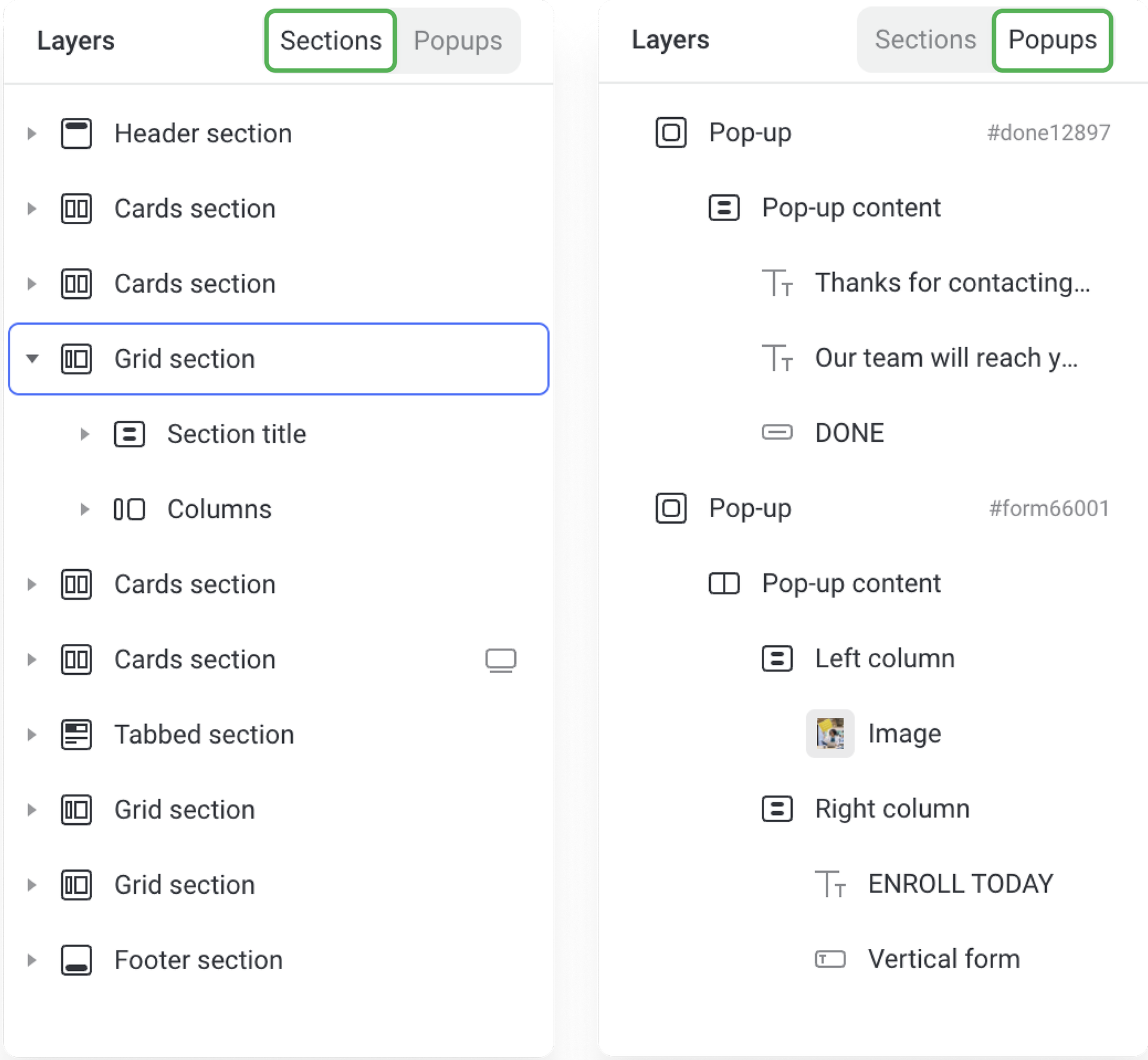Click the DONE button element icon

click(777, 432)
